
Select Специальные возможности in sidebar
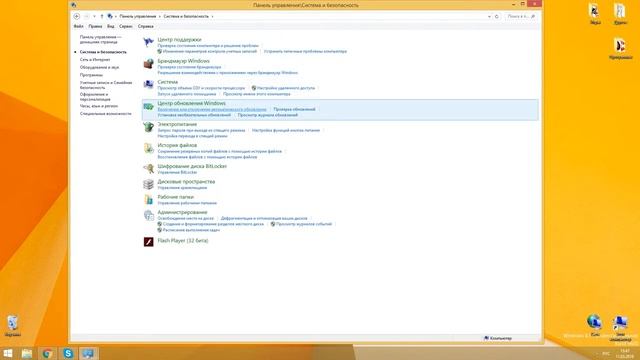[106, 114]
